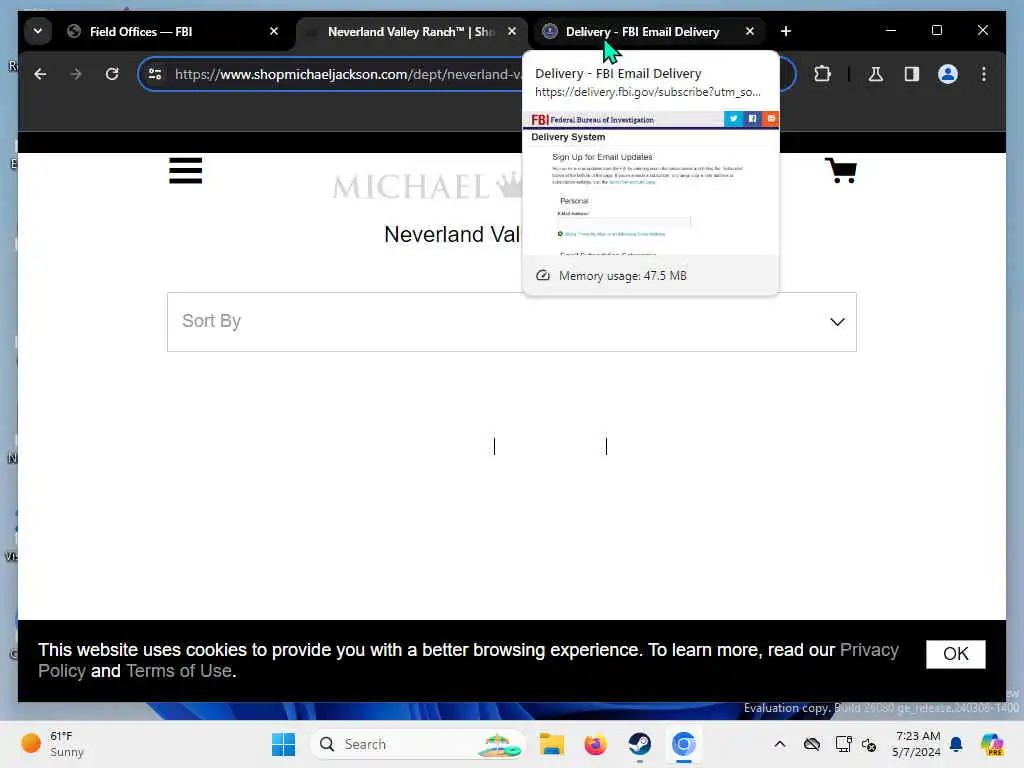Close the Field Offices — FBI tab

tap(274, 31)
